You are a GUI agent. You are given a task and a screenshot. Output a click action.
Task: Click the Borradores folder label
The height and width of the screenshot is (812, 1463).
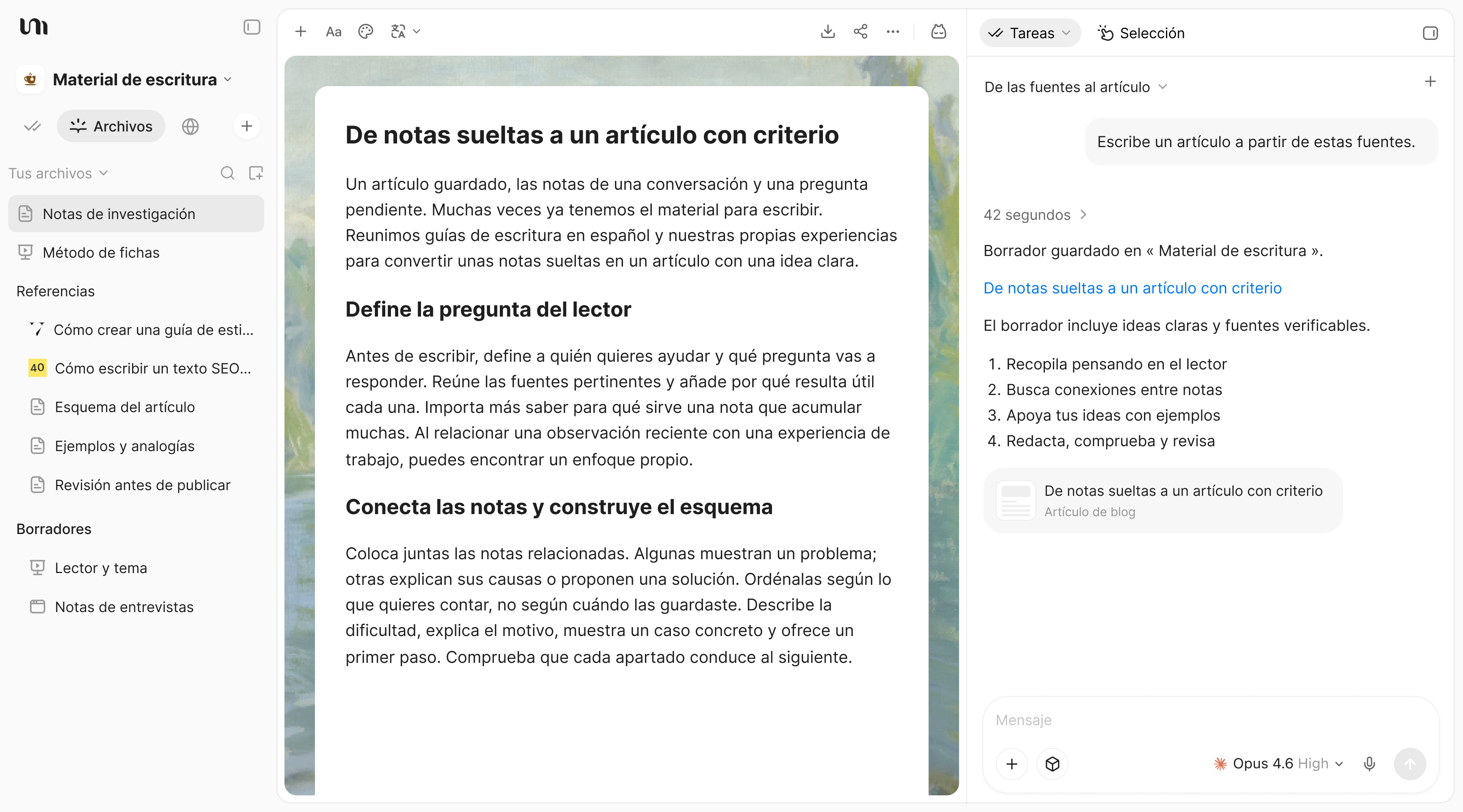tap(54, 529)
